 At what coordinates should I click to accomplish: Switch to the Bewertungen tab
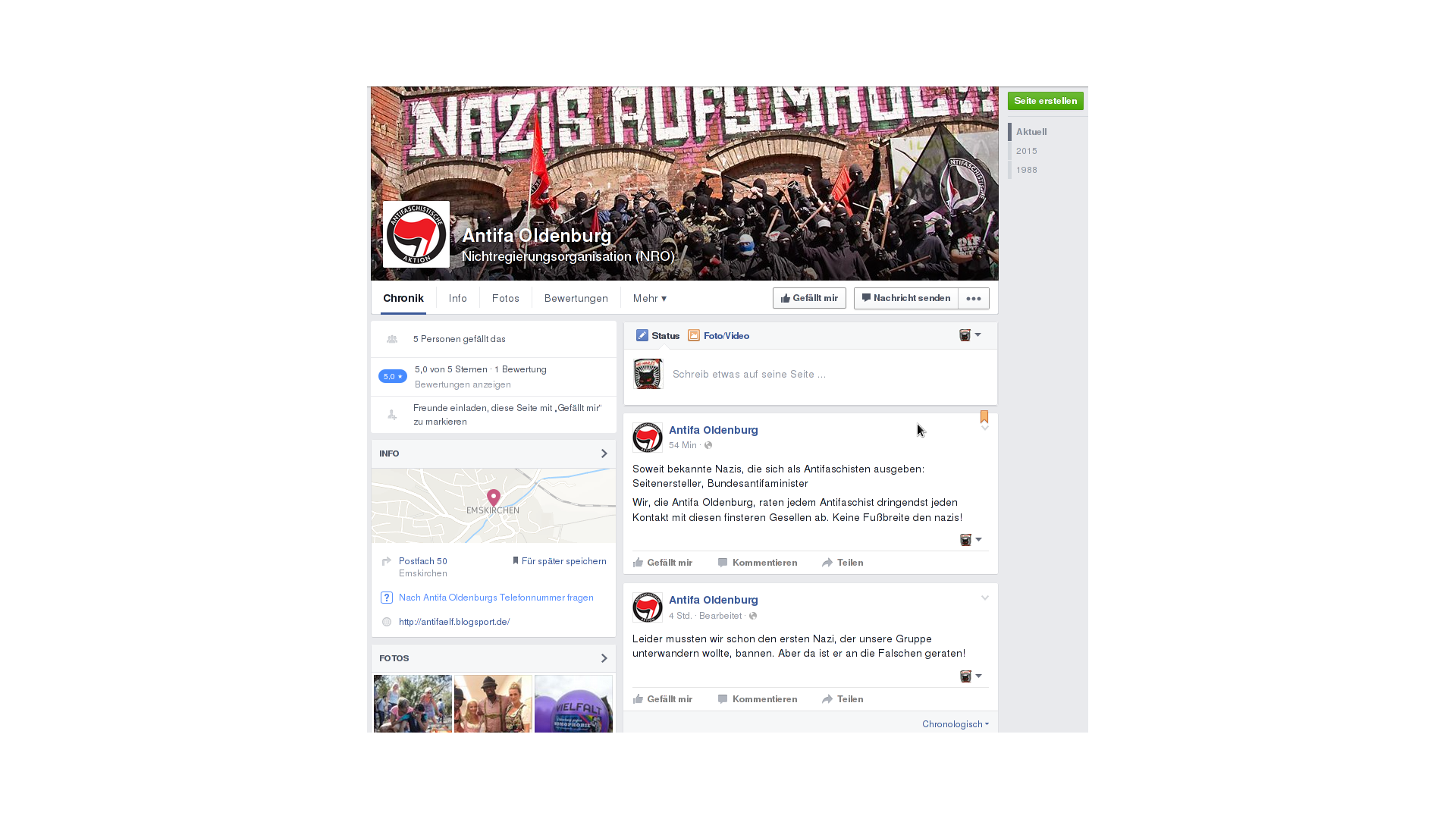[x=576, y=298]
